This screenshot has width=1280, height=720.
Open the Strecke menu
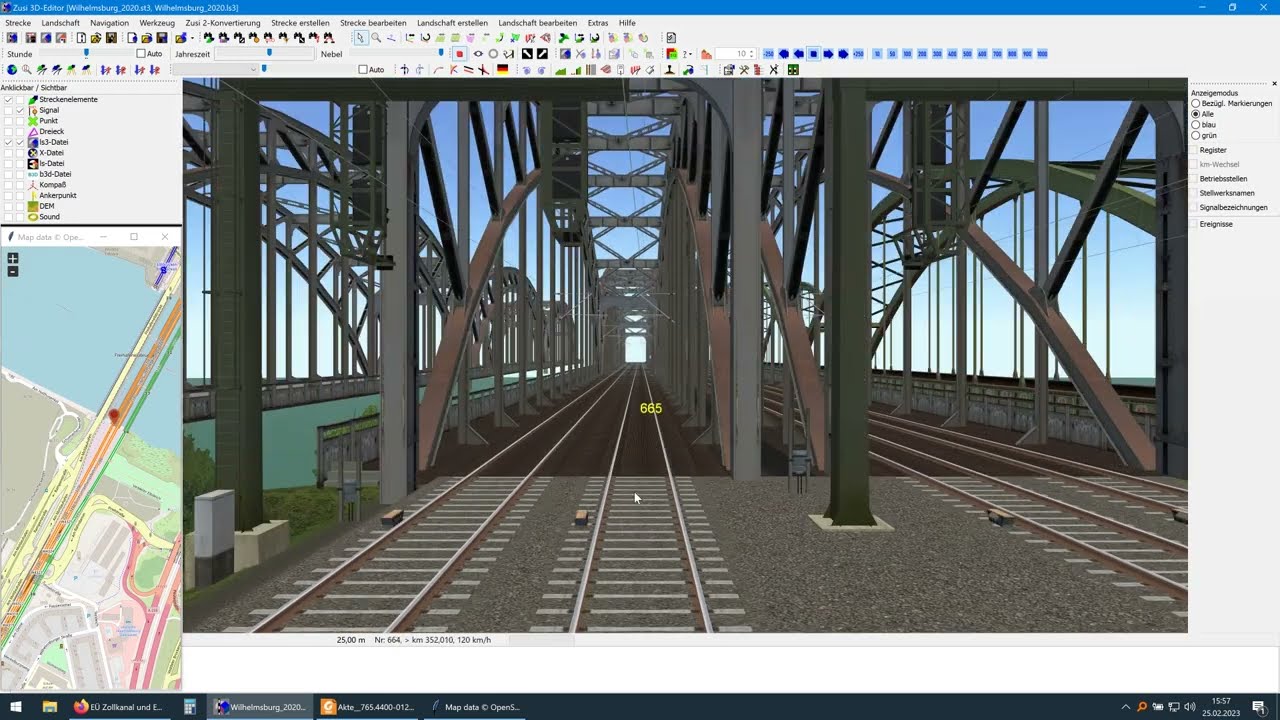pyautogui.click(x=18, y=22)
